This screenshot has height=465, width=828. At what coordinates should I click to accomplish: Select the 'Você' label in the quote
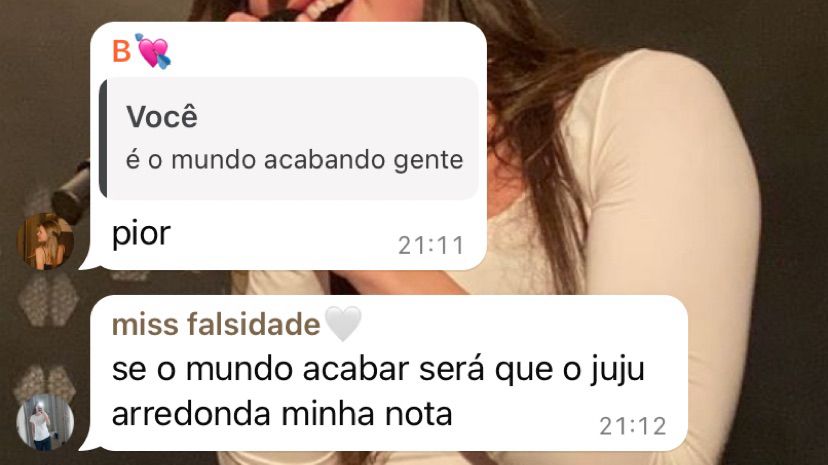pyautogui.click(x=162, y=117)
